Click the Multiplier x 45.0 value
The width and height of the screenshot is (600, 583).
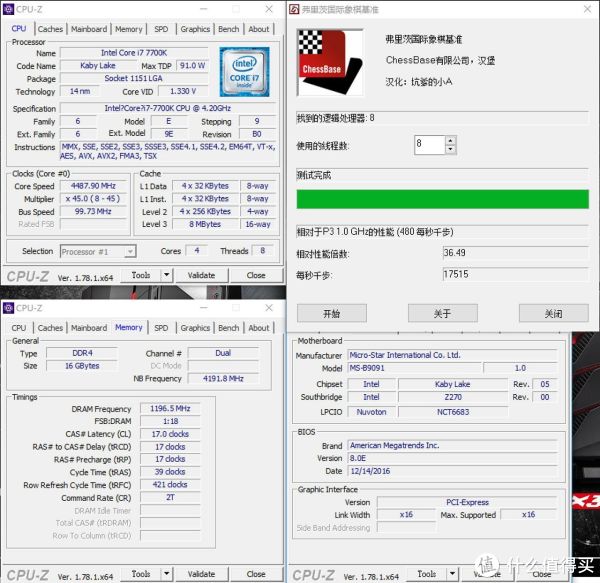pyautogui.click(x=93, y=199)
